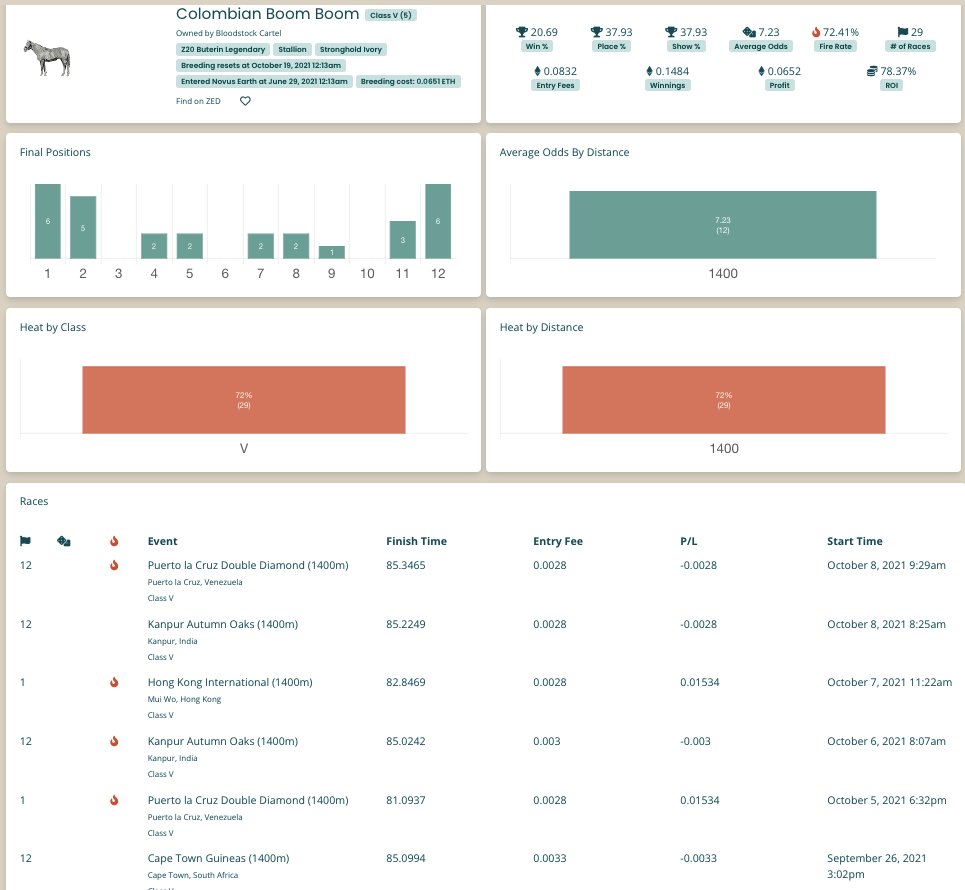Click the 78.37% ROI value
Image resolution: width=965 pixels, height=890 pixels.
pyautogui.click(x=898, y=71)
